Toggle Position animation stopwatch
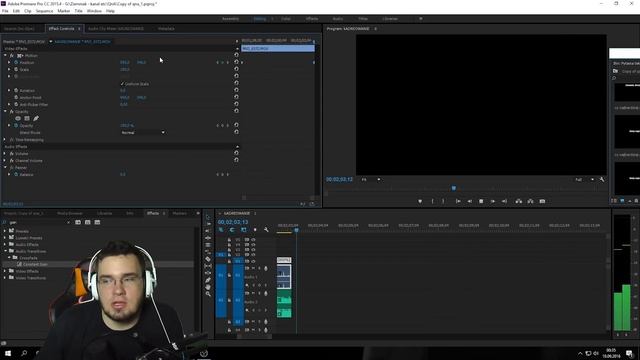Image resolution: width=640 pixels, height=360 pixels. [x=16, y=62]
